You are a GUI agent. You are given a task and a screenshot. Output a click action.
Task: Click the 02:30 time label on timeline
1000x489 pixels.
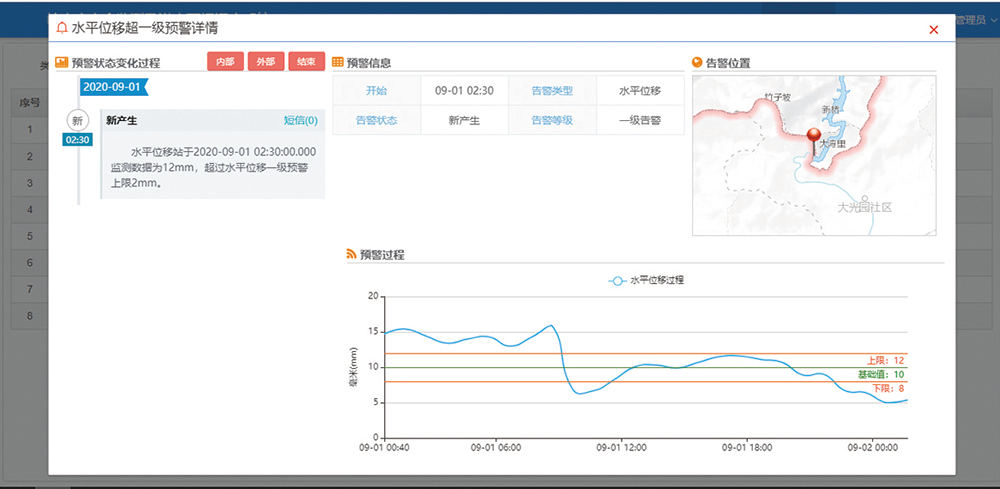click(78, 140)
